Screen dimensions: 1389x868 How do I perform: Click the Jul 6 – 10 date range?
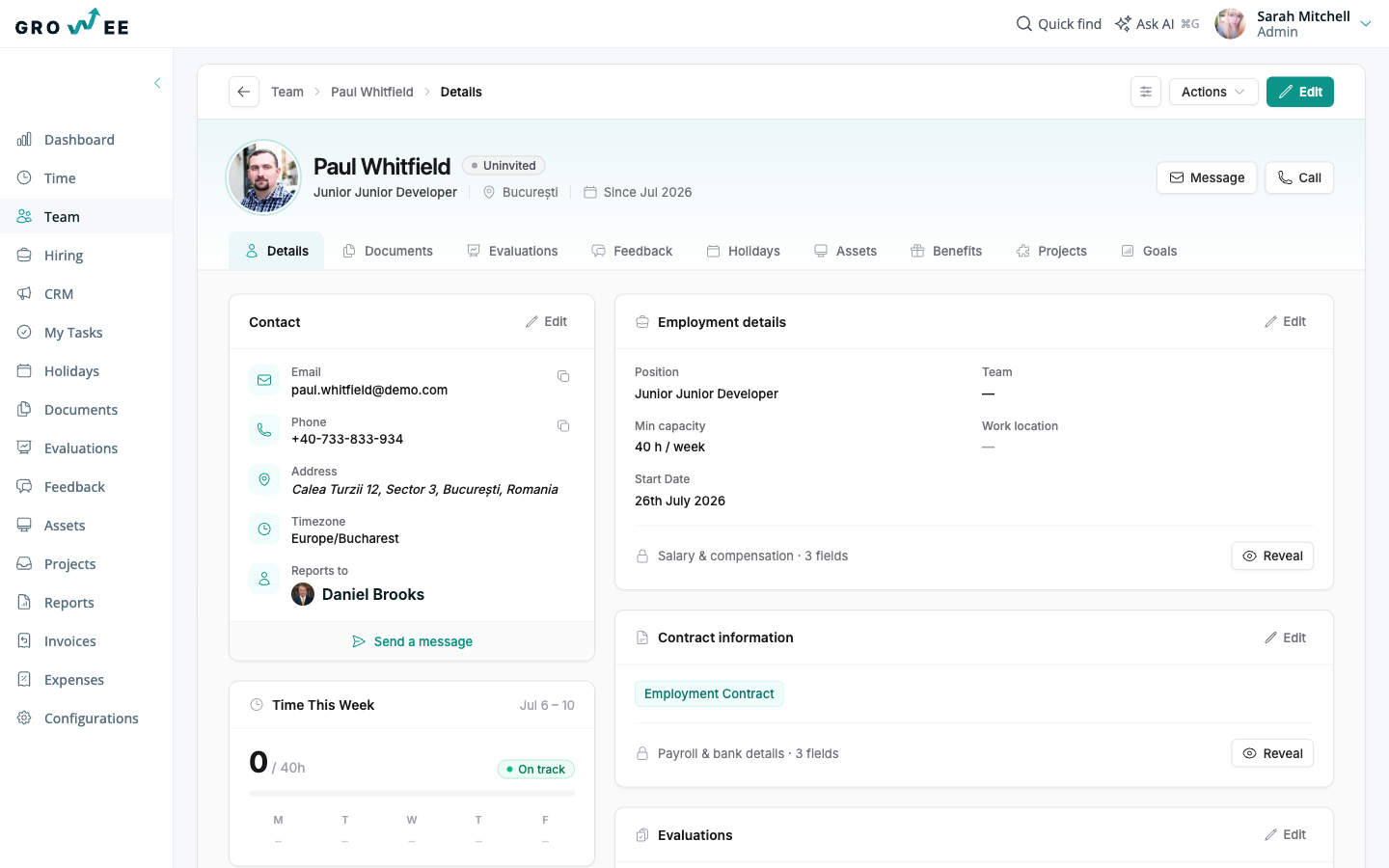[547, 705]
